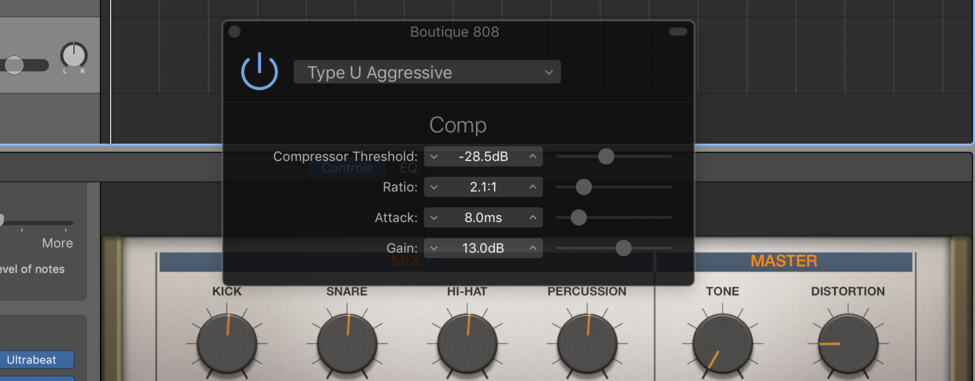
Task: Click the Gain slider handle
Action: coord(624,248)
